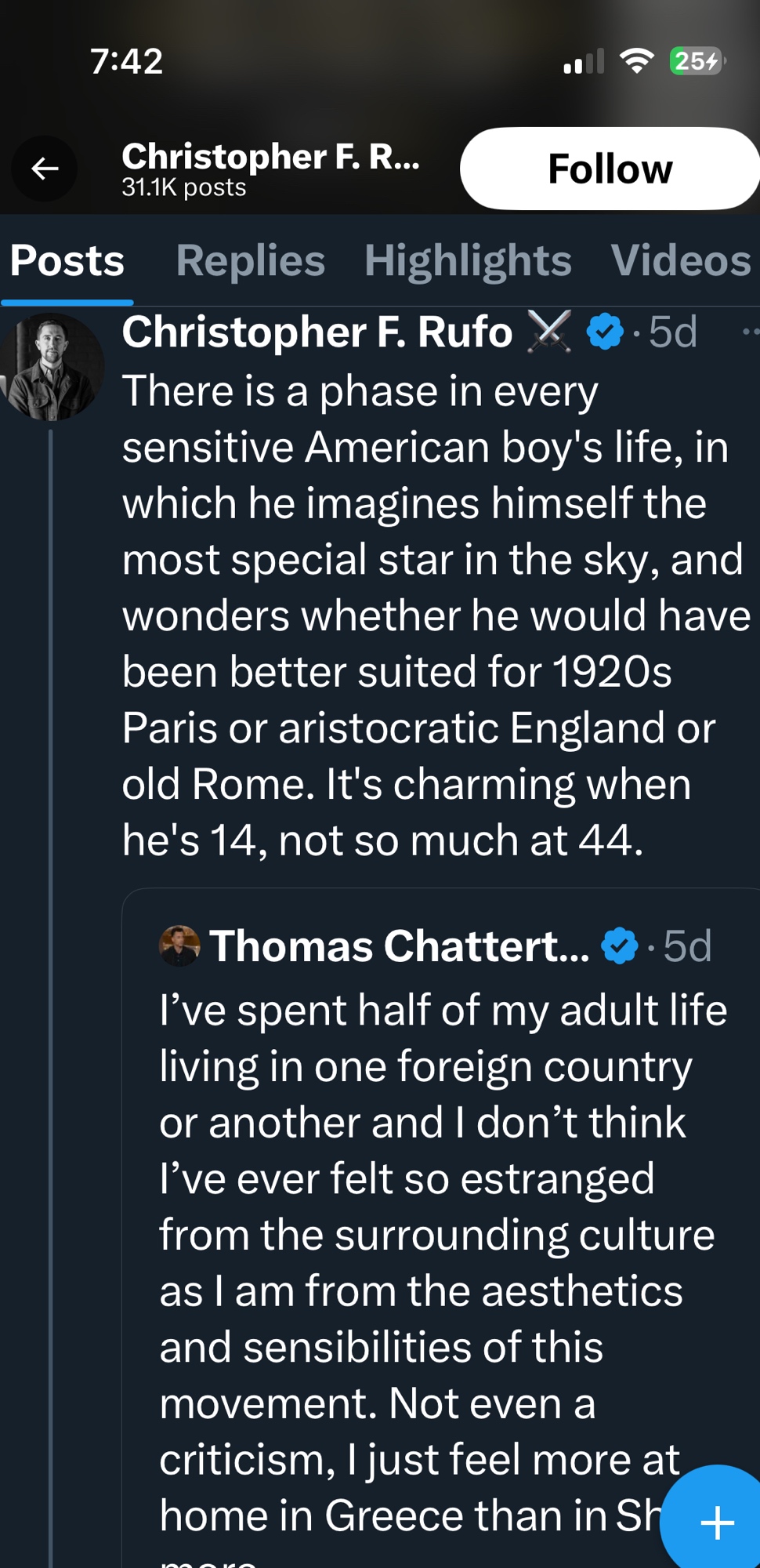Tap the blue compose post plus button
Viewport: 760px width, 1568px height.
[x=716, y=1523]
